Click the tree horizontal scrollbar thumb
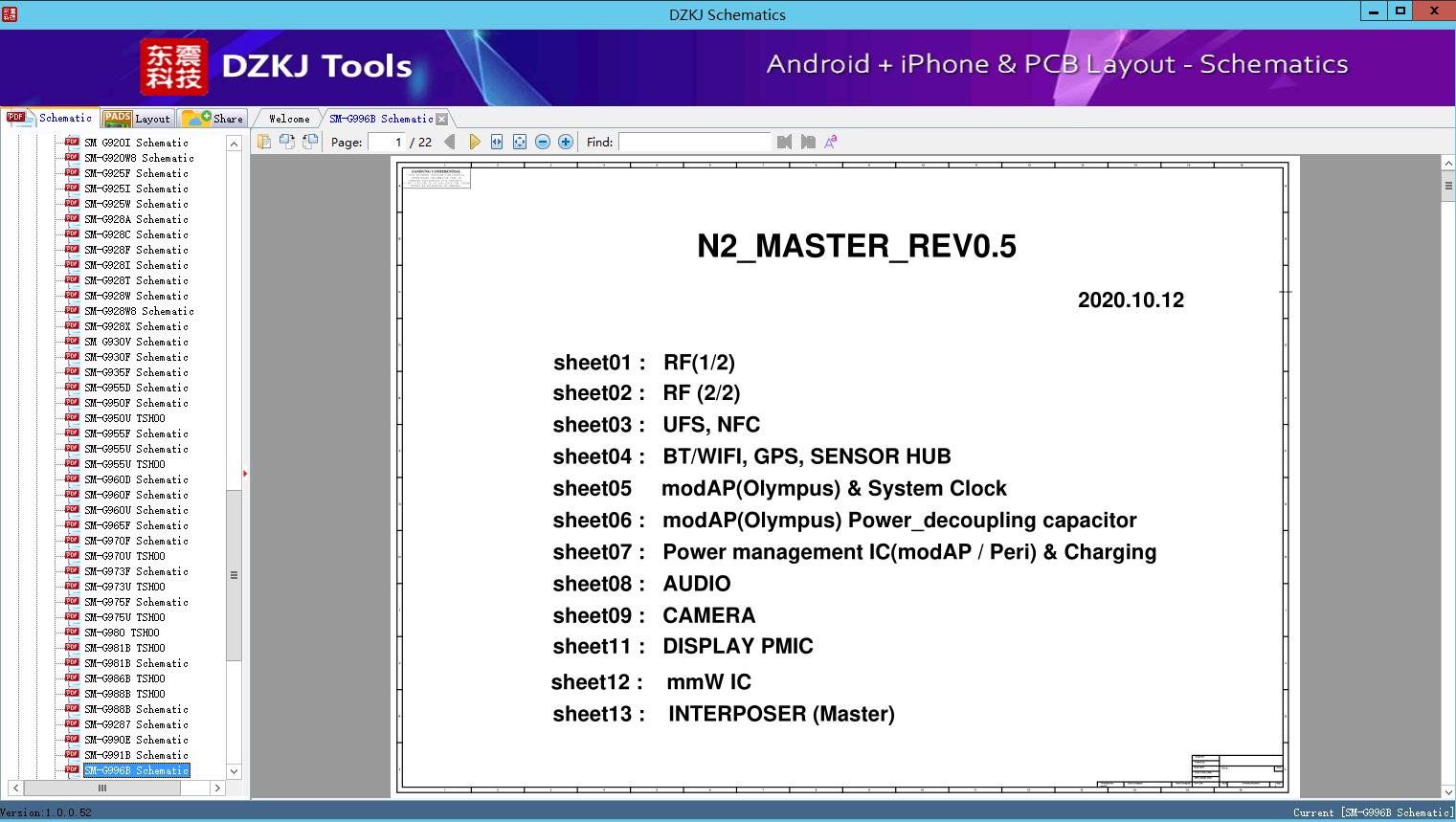The width and height of the screenshot is (1456, 822). [101, 788]
